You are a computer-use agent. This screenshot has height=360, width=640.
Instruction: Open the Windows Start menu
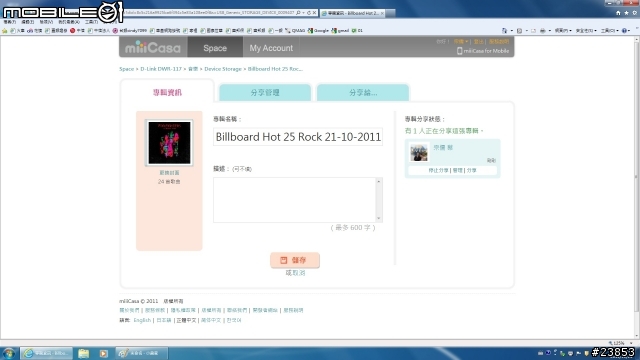(9, 353)
